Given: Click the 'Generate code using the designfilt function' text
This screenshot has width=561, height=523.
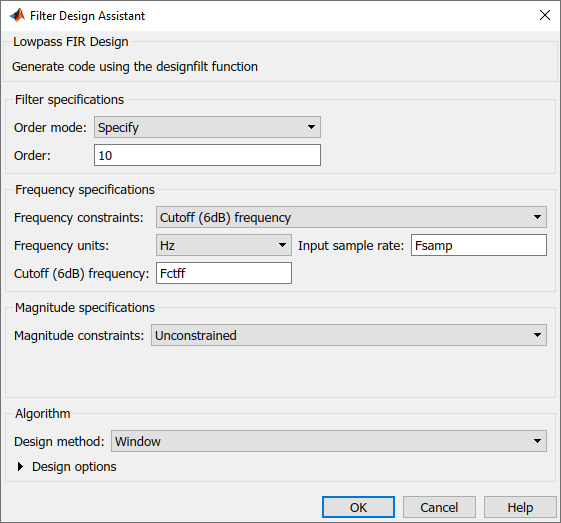Looking at the screenshot, I should click(135, 67).
